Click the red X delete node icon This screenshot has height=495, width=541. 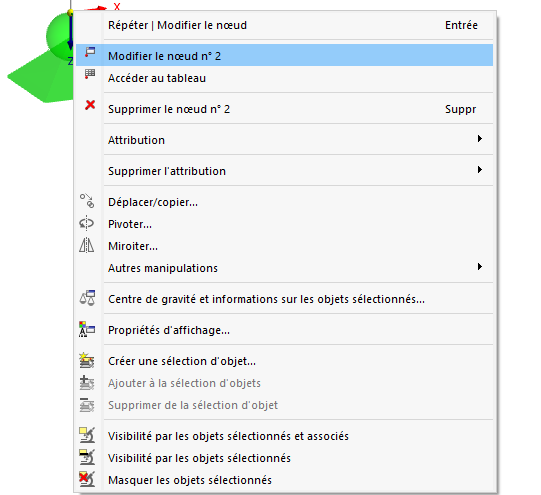pos(90,105)
